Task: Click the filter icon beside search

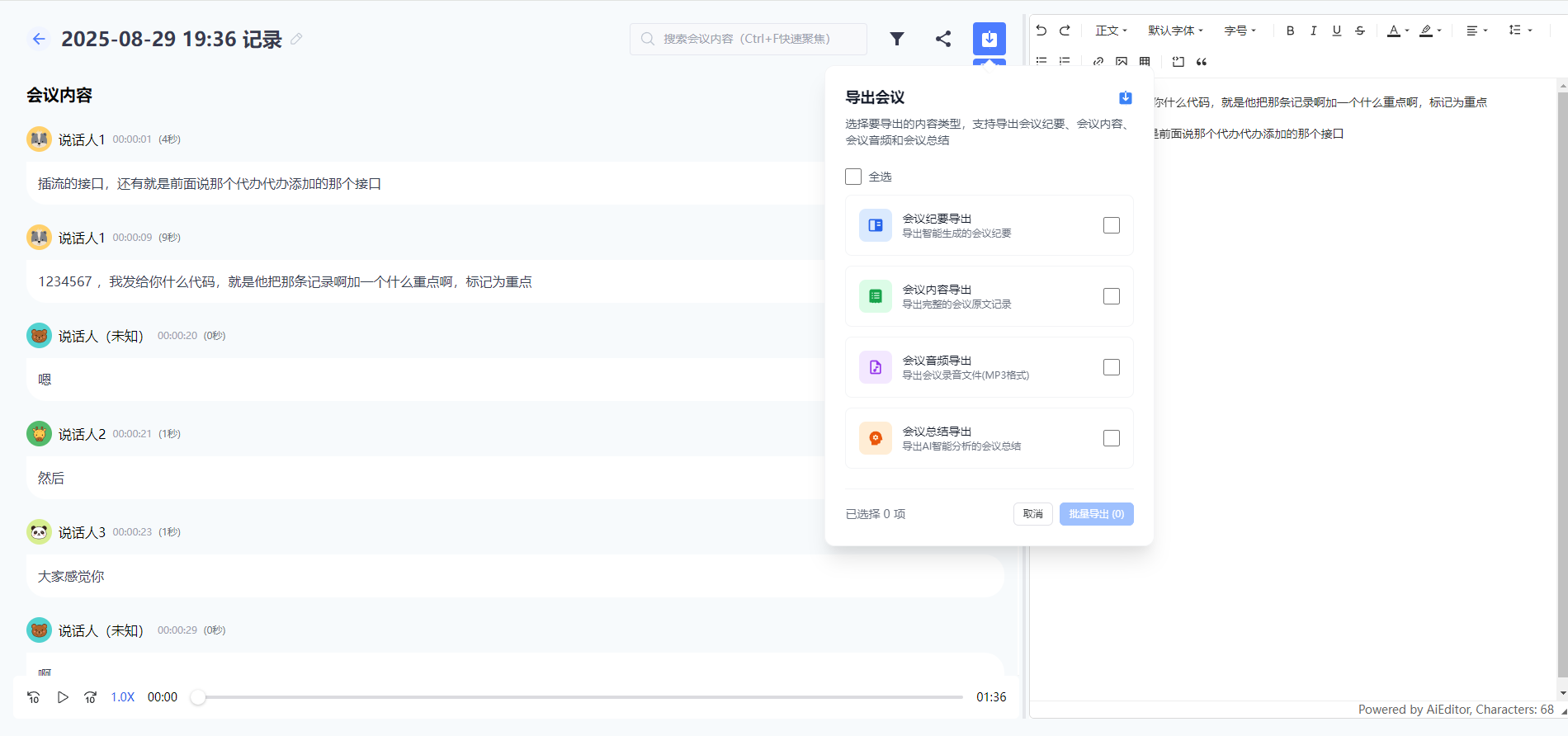Action: coord(897,39)
